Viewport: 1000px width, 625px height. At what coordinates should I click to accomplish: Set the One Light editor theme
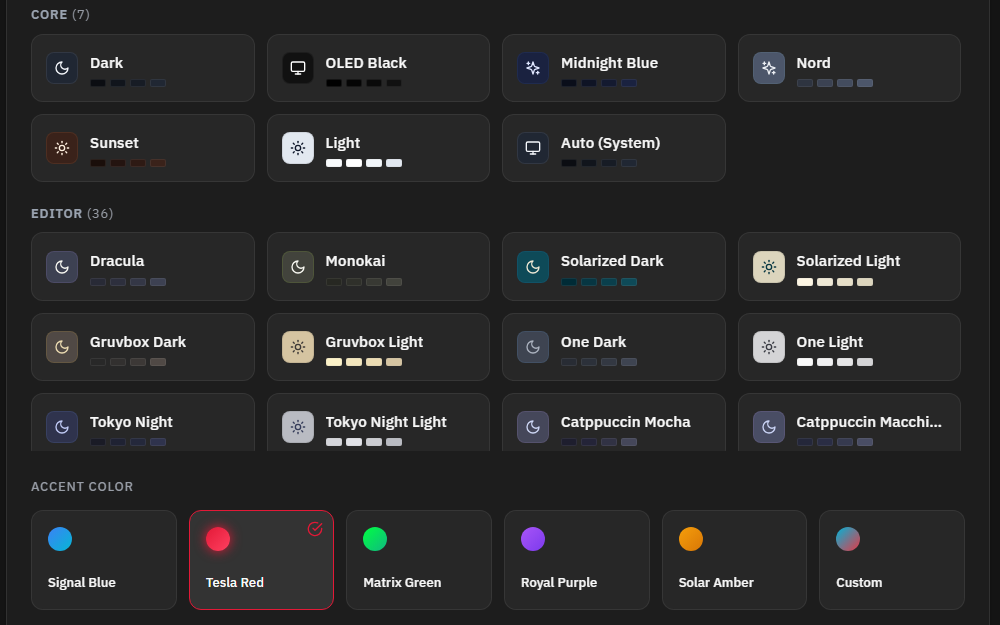point(849,347)
